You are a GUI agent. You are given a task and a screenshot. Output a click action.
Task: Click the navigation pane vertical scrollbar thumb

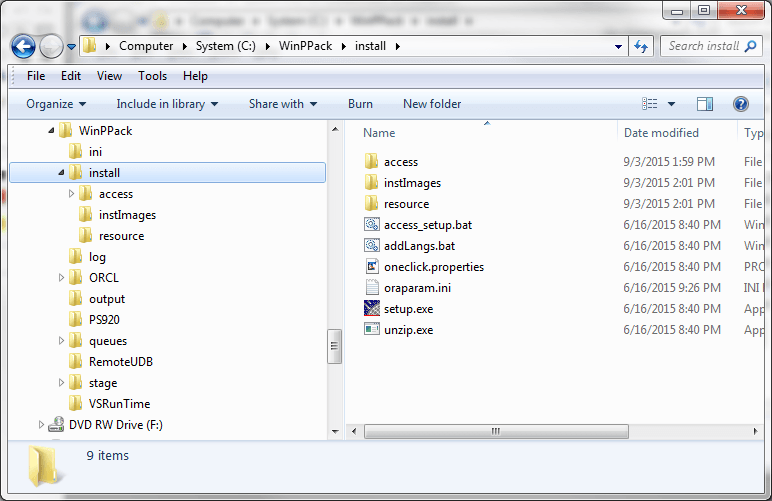tap(334, 346)
